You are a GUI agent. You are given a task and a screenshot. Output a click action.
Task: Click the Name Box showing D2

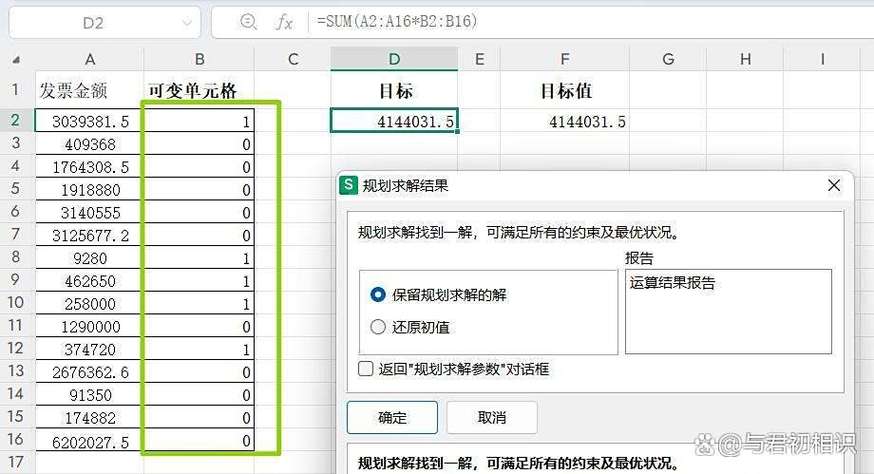click(105, 23)
